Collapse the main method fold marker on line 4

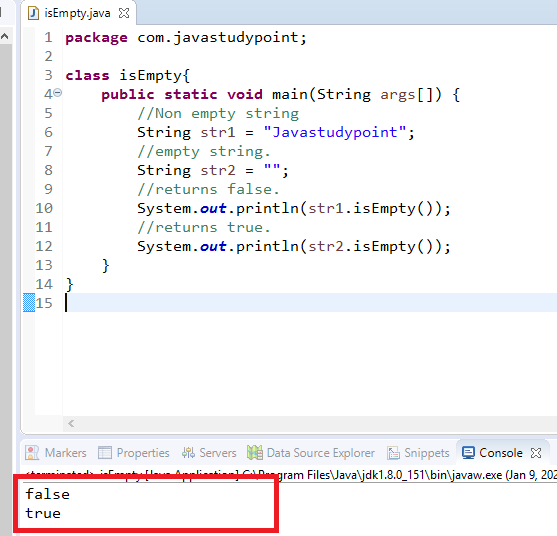point(58,93)
